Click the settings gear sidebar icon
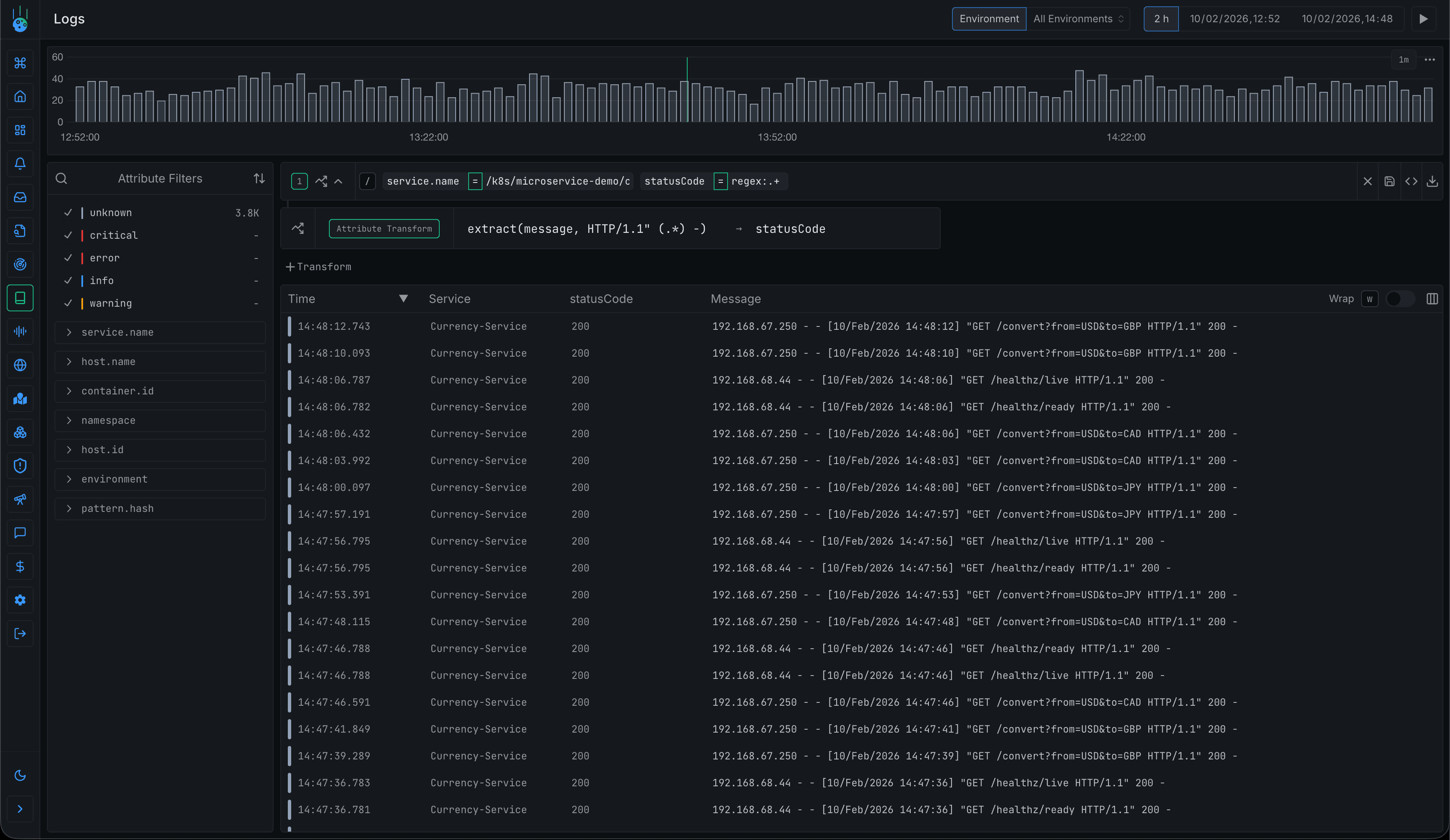Viewport: 1450px width, 840px height. pyautogui.click(x=20, y=600)
